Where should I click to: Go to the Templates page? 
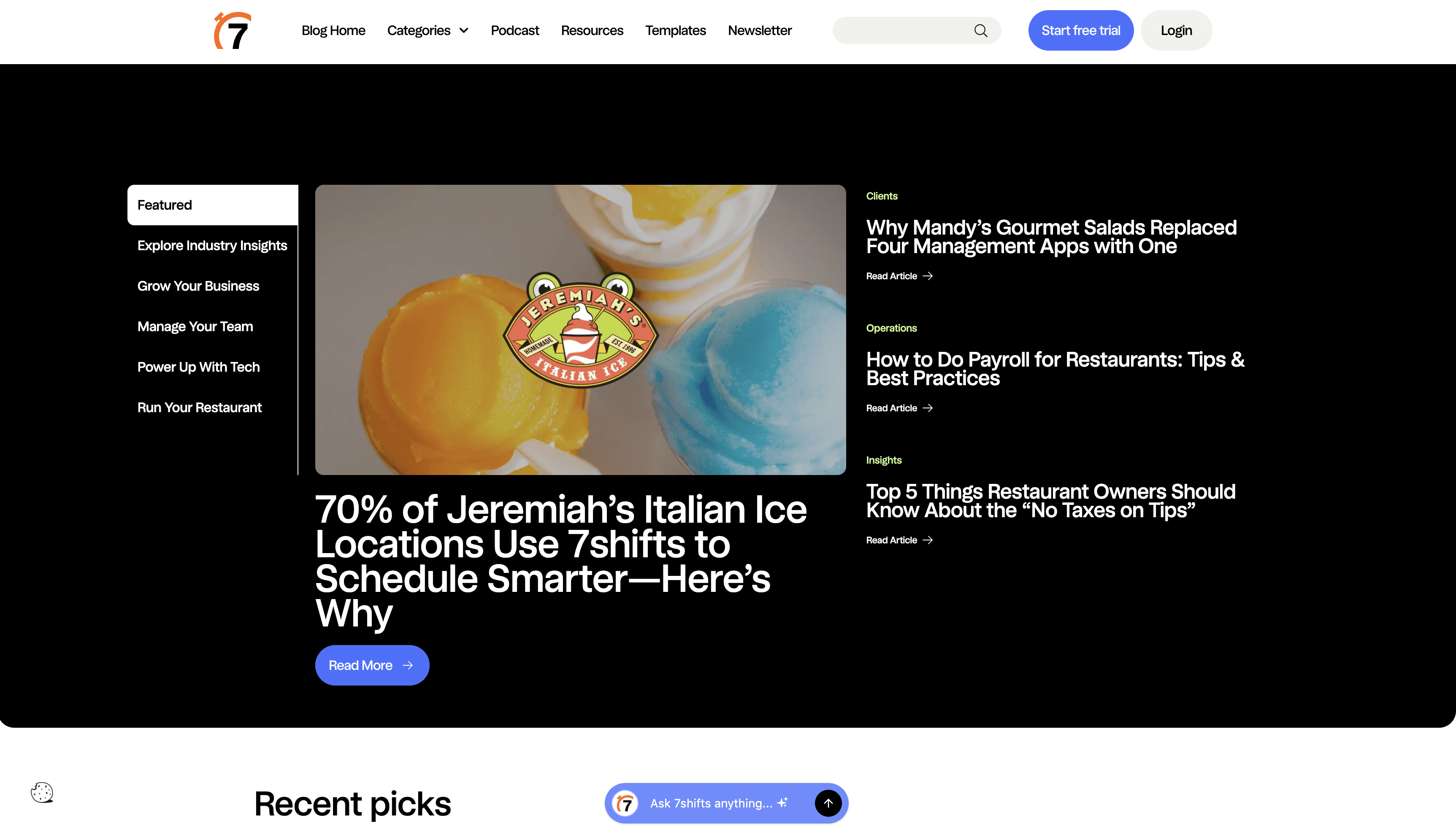pyautogui.click(x=675, y=30)
